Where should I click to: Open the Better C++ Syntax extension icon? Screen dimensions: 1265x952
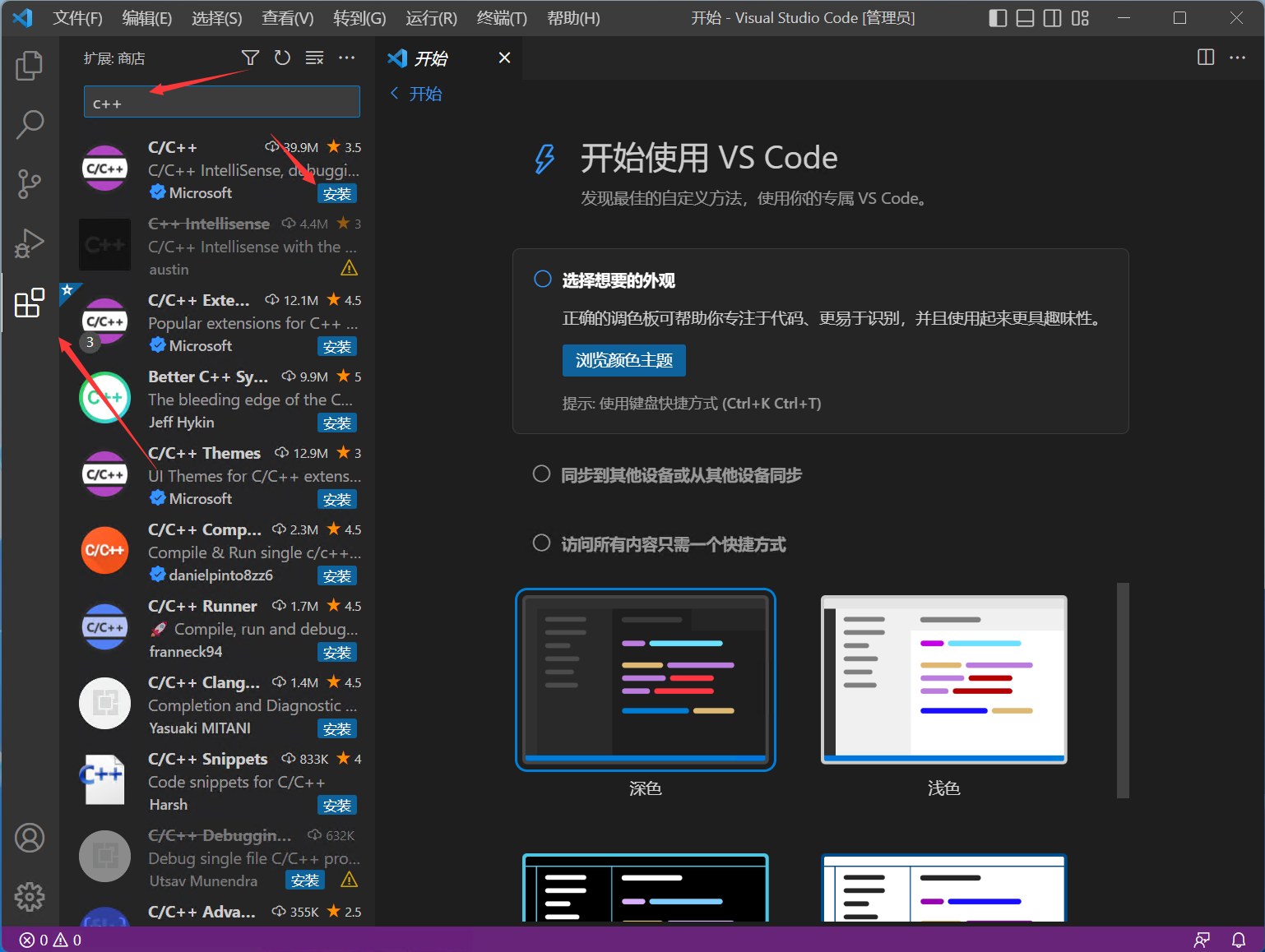coord(104,398)
